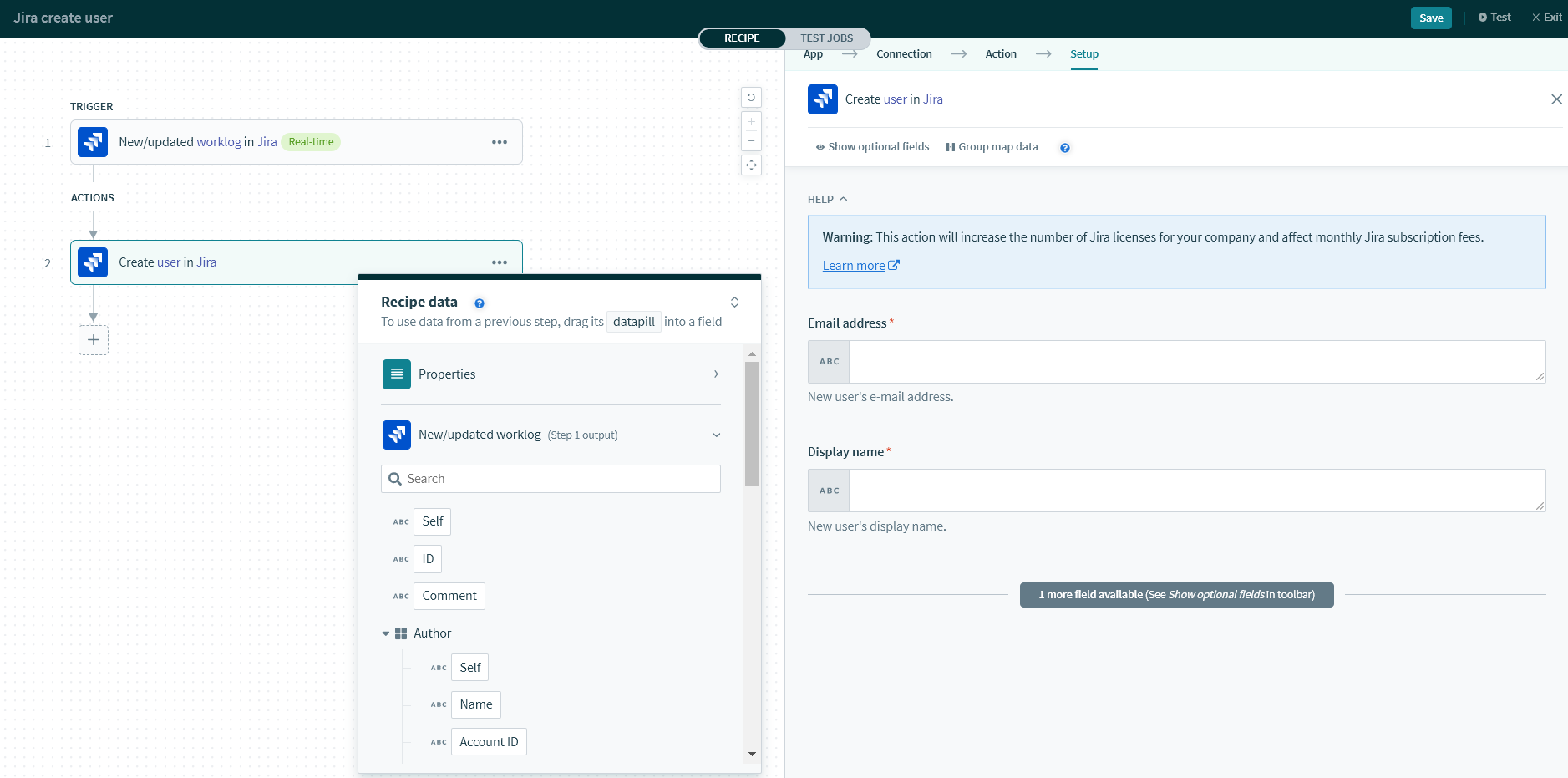1568x778 pixels.
Task: Switch to the TEST JOBS view
Action: pos(826,38)
